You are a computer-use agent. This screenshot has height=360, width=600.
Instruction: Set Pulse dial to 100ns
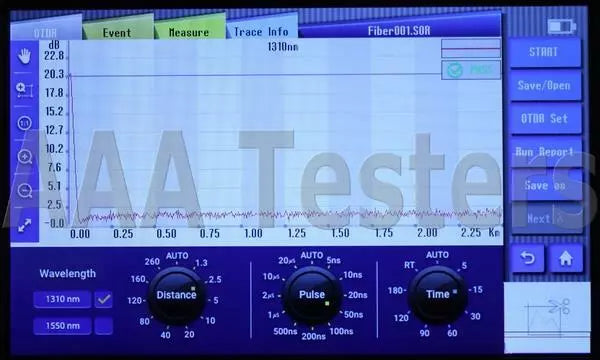click(341, 331)
